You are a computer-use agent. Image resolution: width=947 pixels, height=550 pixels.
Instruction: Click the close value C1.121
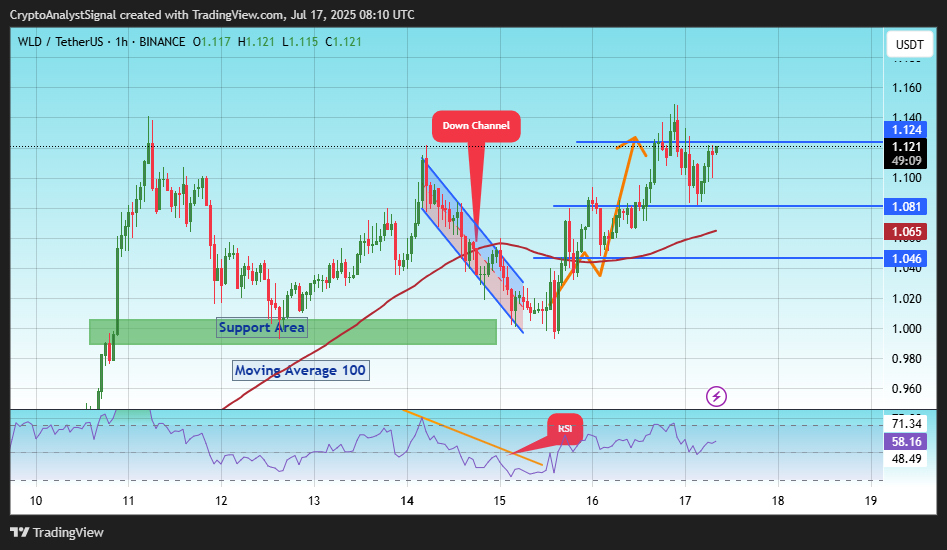tap(343, 42)
